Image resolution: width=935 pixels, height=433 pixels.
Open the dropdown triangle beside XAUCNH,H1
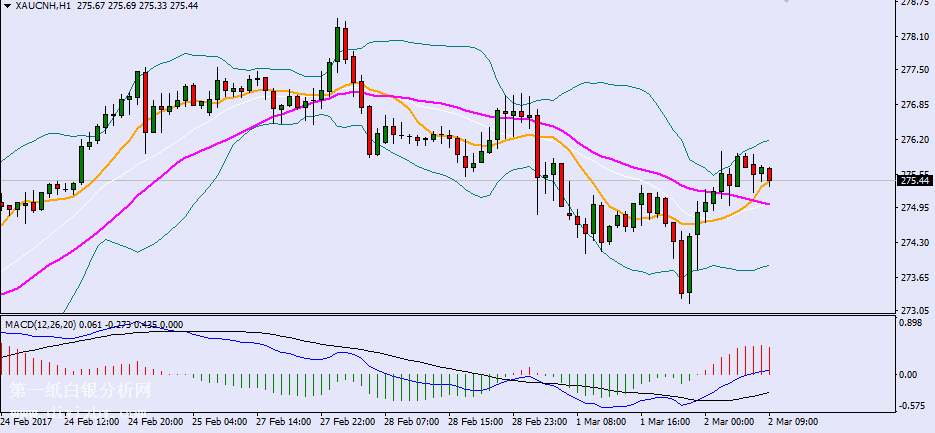click(7, 7)
